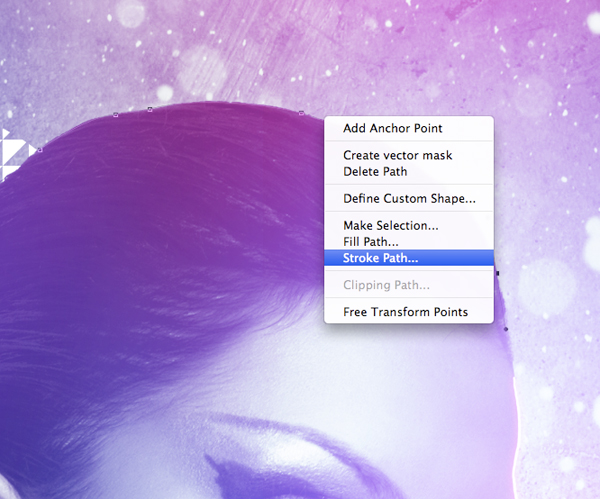Image resolution: width=600 pixels, height=499 pixels.
Task: Click Delete Path in the context menu
Action: [375, 171]
